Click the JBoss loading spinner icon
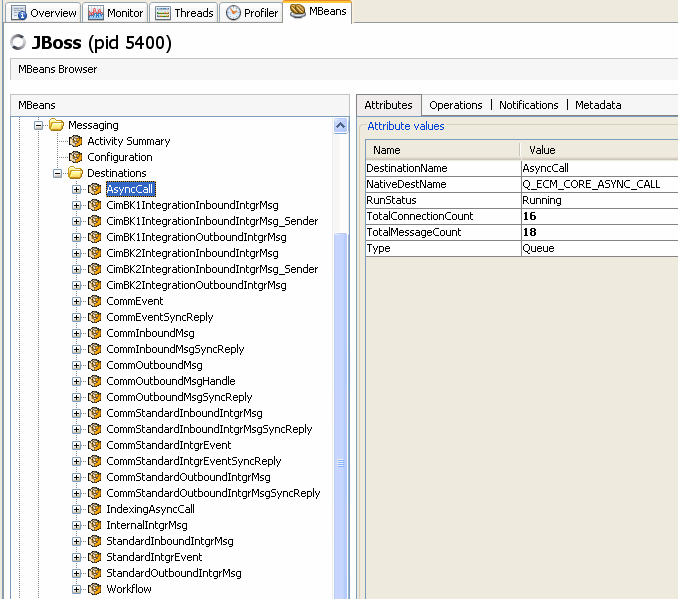This screenshot has height=599, width=678. click(18, 42)
